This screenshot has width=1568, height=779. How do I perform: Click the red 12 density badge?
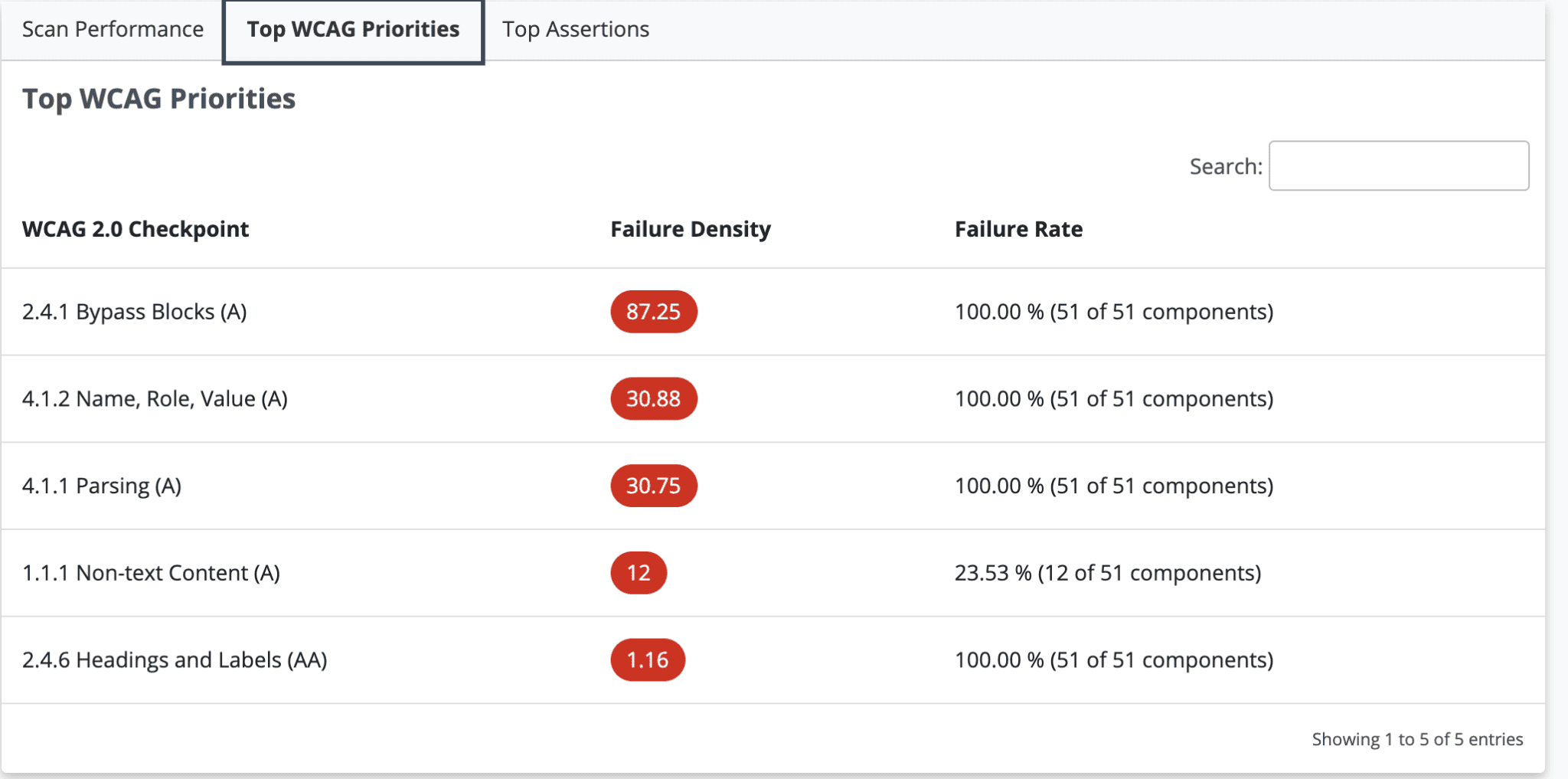coord(638,573)
